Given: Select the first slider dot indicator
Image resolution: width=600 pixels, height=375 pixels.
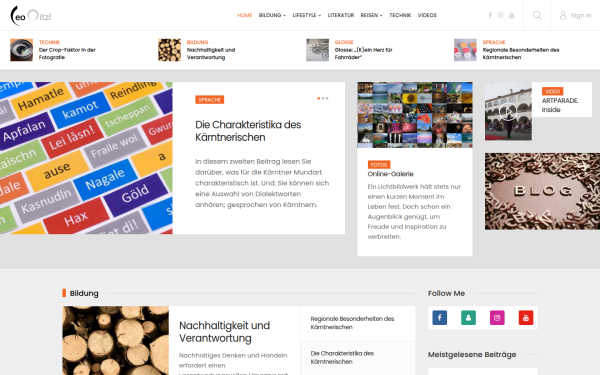Looking at the screenshot, I should click(318, 98).
